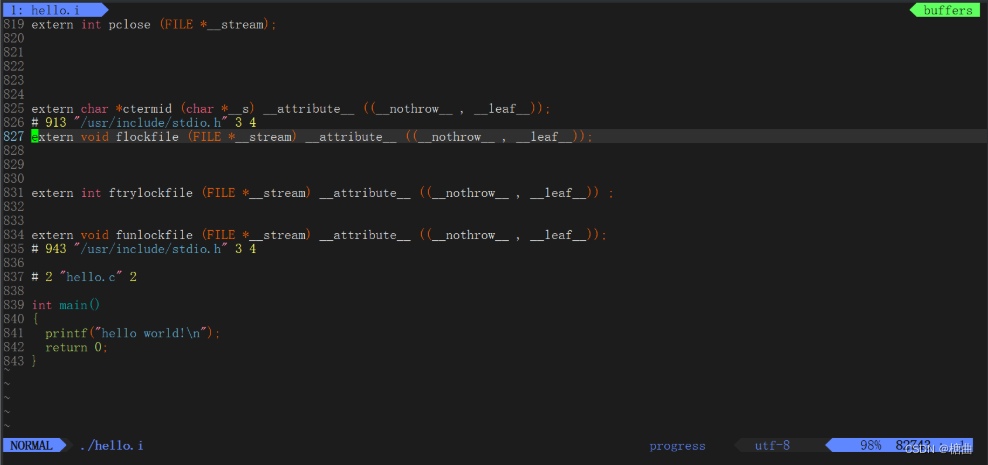Click the ctermid function name
This screenshot has height=465, width=988.
145,109
